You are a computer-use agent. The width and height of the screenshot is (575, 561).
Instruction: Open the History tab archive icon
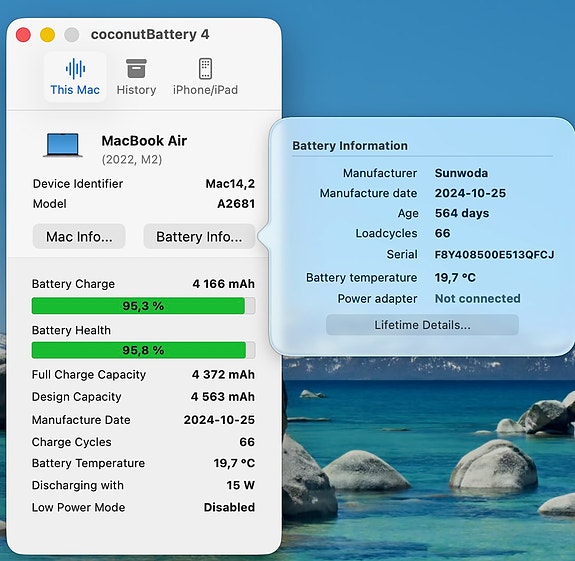(136, 69)
